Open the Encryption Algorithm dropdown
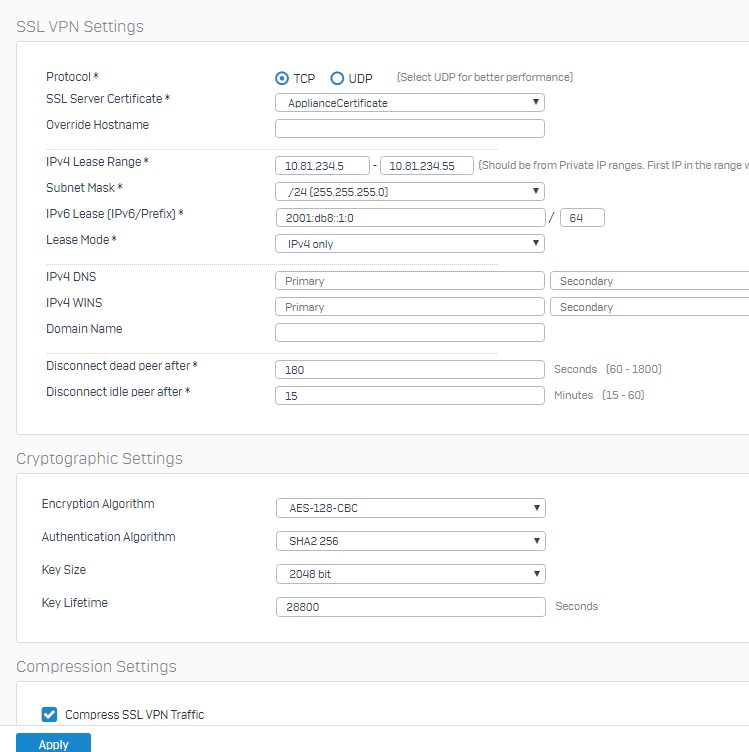This screenshot has width=749, height=752. 411,508
